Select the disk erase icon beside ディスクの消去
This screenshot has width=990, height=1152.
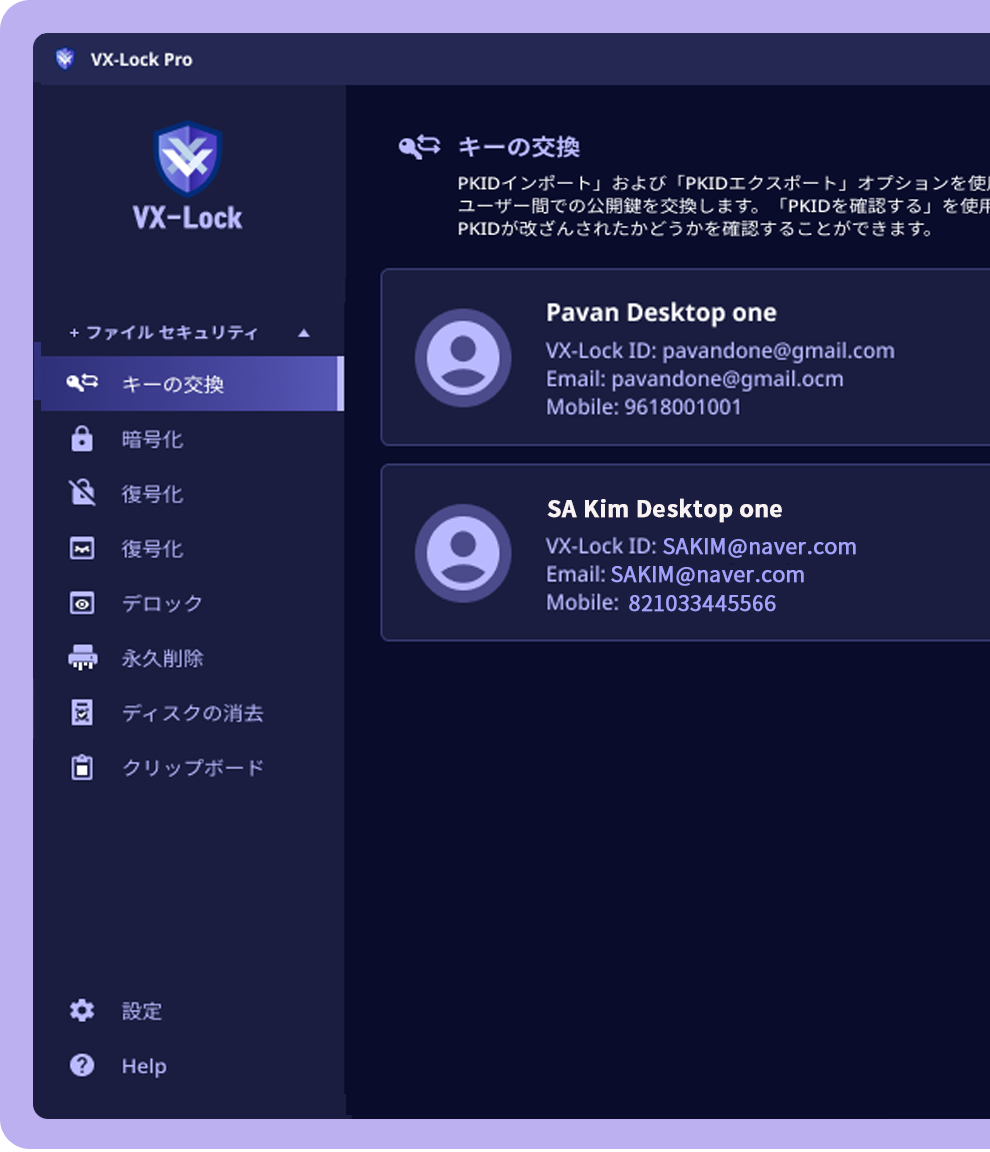(x=82, y=713)
